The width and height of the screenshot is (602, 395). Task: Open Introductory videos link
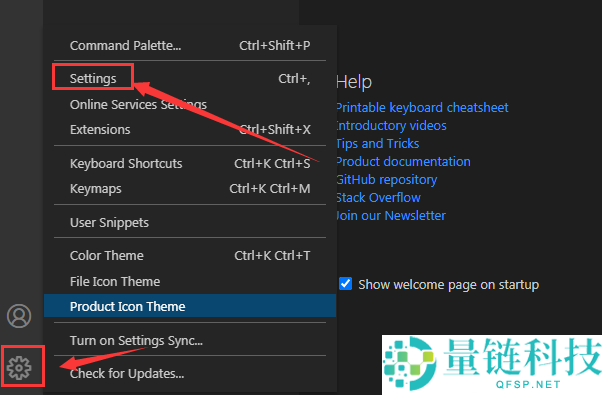[391, 126]
